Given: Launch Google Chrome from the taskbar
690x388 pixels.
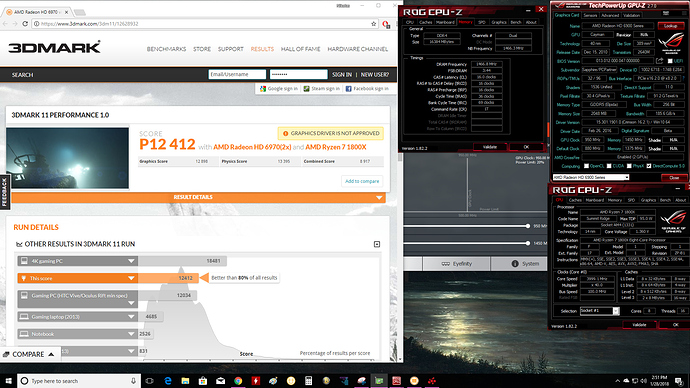Looking at the screenshot, I should tap(238, 381).
